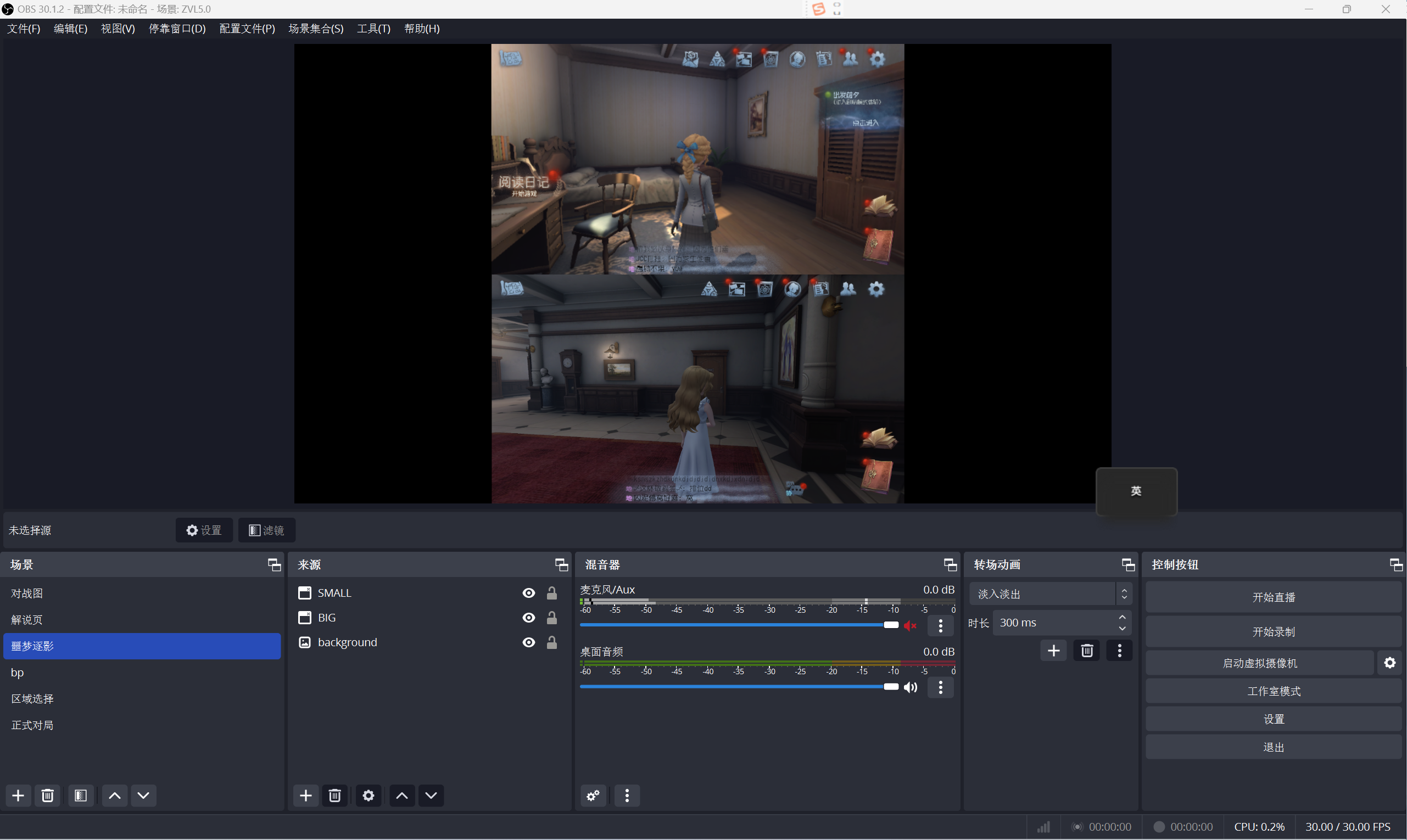Open scene filters icon in Scenes panel
The height and width of the screenshot is (840, 1407).
coord(80,796)
